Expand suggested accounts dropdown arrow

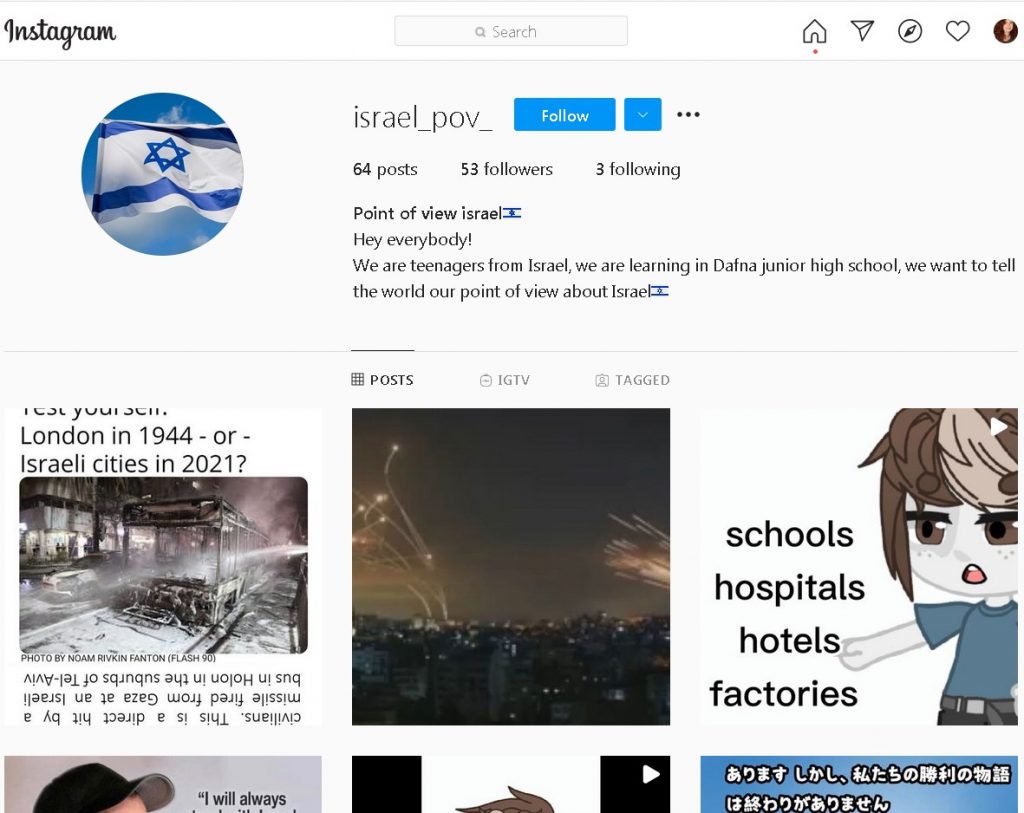[x=643, y=114]
